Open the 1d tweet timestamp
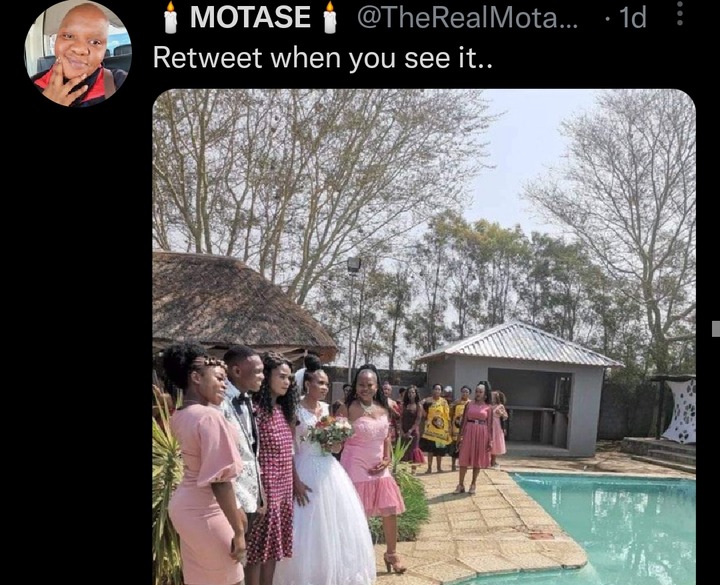Viewport: 720px width, 585px height. [632, 17]
